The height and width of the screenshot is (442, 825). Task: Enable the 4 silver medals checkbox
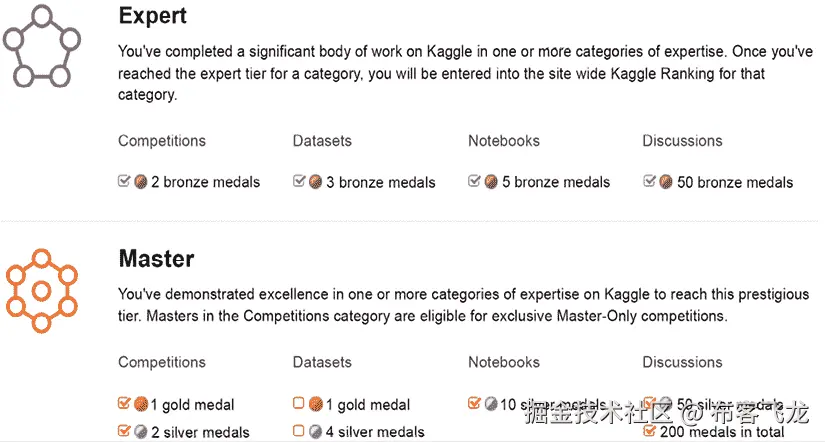tap(299, 431)
